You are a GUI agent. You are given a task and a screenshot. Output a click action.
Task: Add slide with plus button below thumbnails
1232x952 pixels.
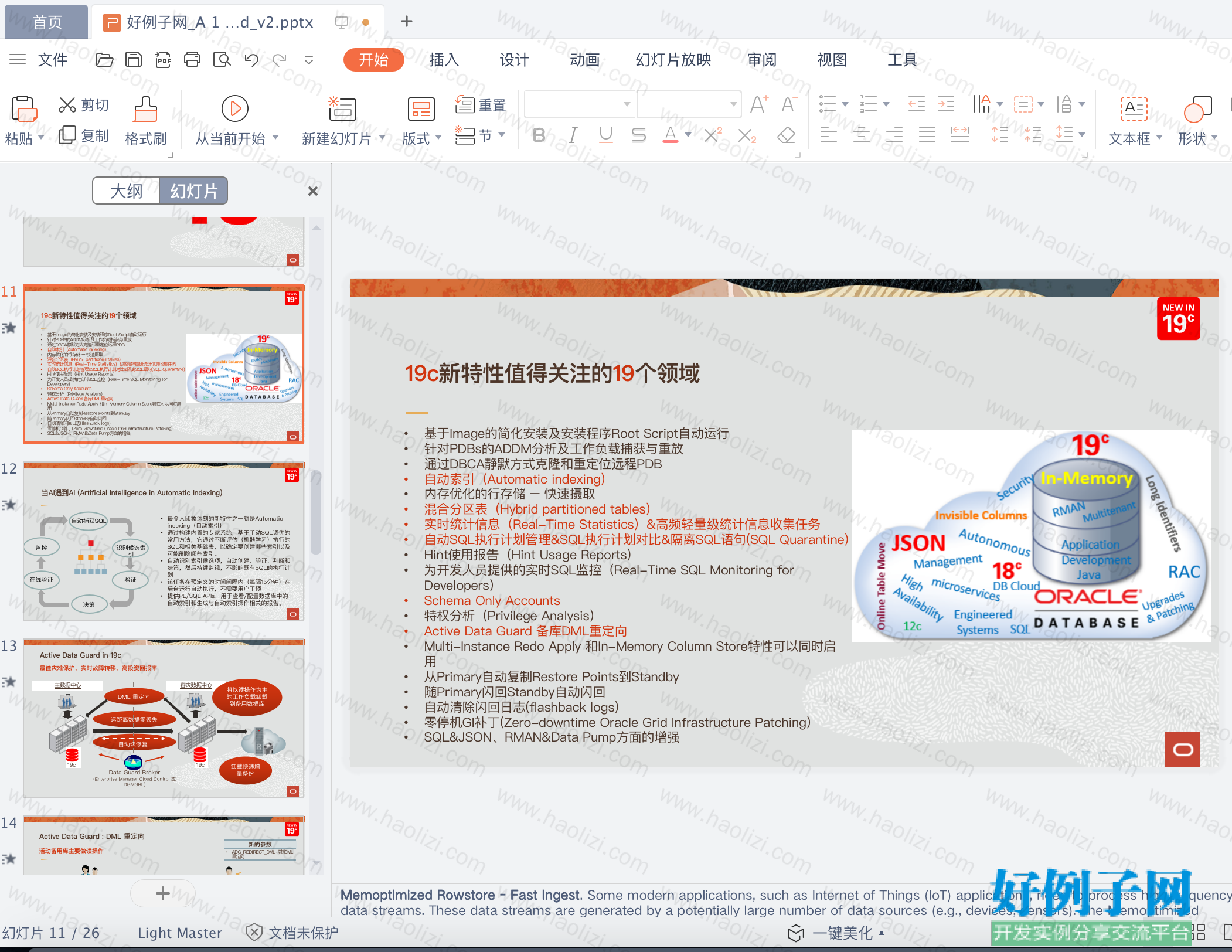(163, 893)
